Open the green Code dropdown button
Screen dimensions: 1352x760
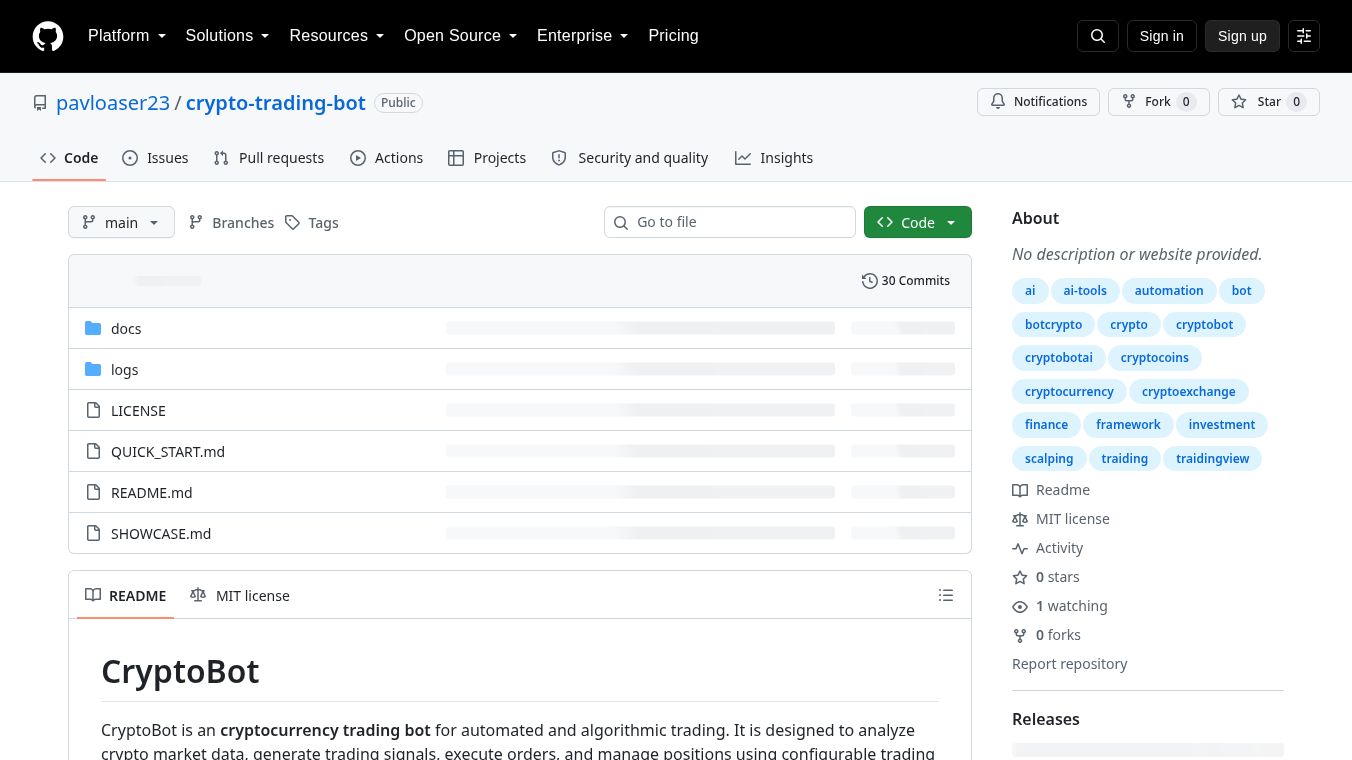[x=918, y=222]
